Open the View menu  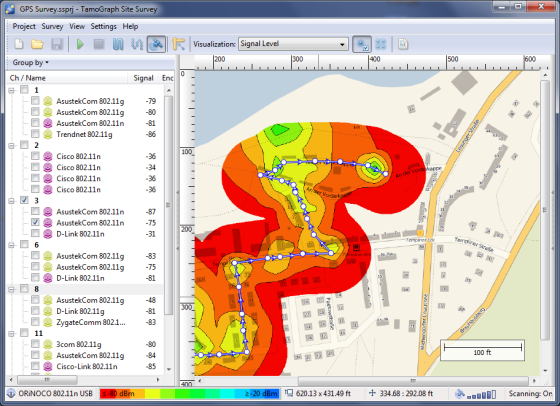[77, 26]
